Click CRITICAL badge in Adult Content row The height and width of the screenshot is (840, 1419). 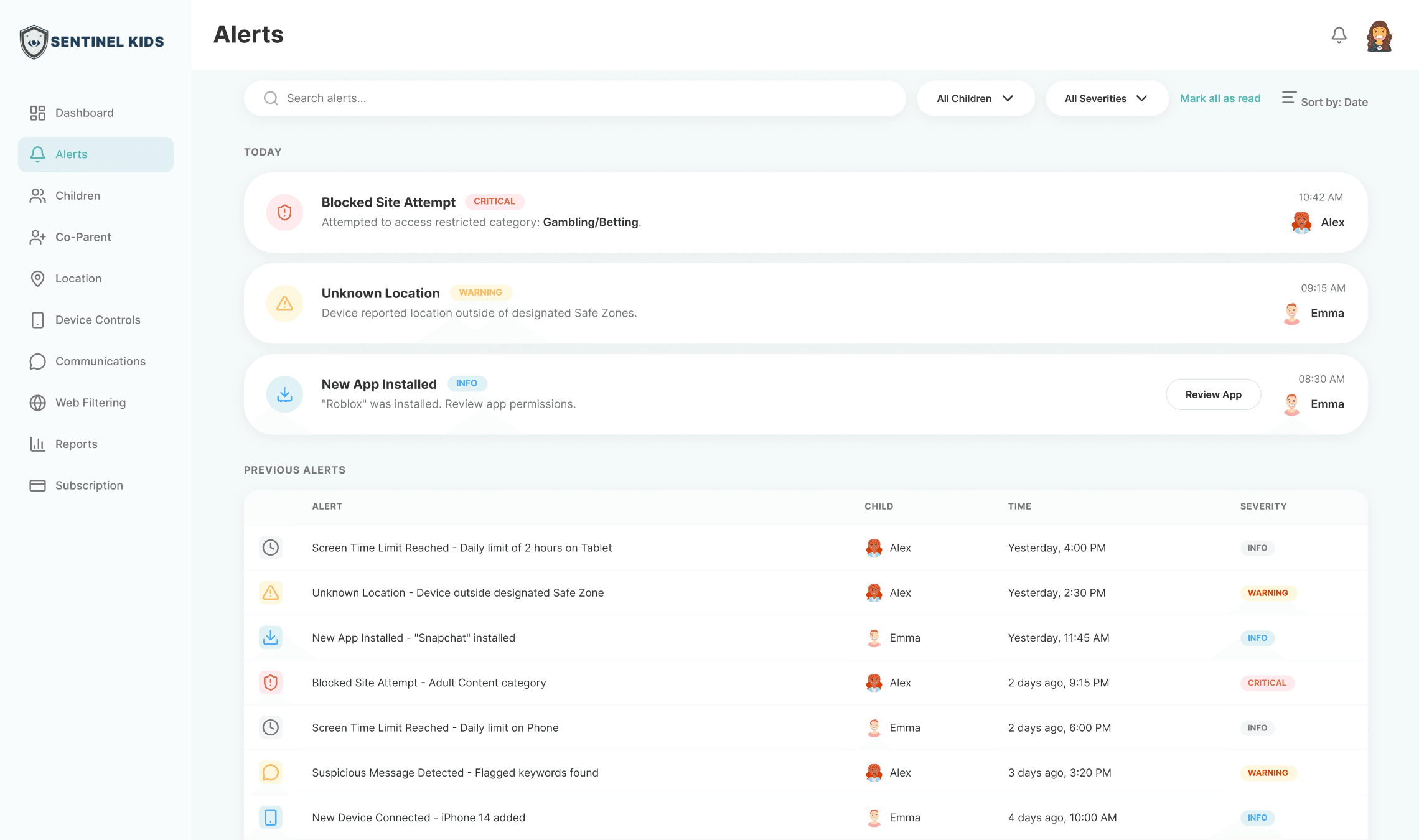(1267, 683)
